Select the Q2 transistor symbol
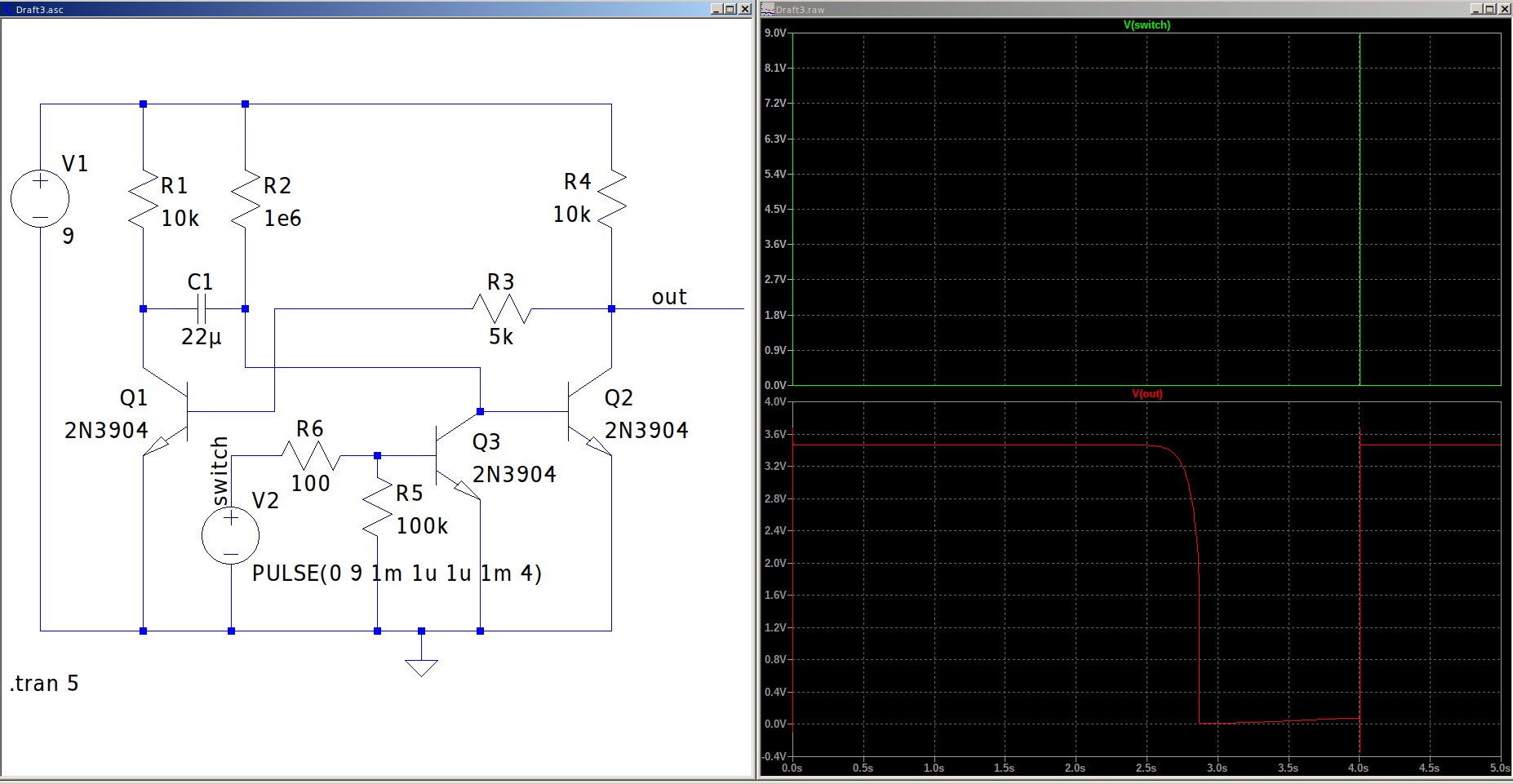The width and height of the screenshot is (1513, 784). click(589, 411)
